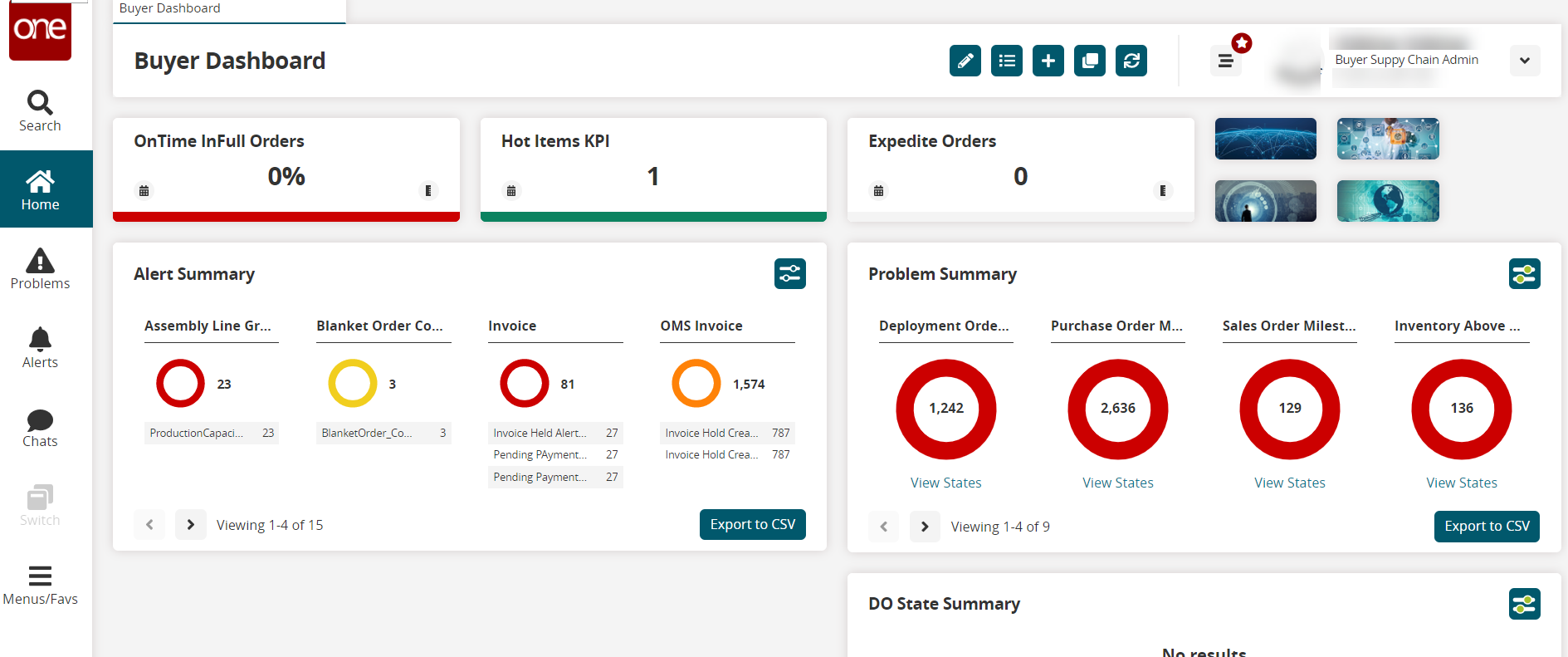Click the globe network thumbnail image
The width and height of the screenshot is (1568, 657).
click(x=1265, y=139)
